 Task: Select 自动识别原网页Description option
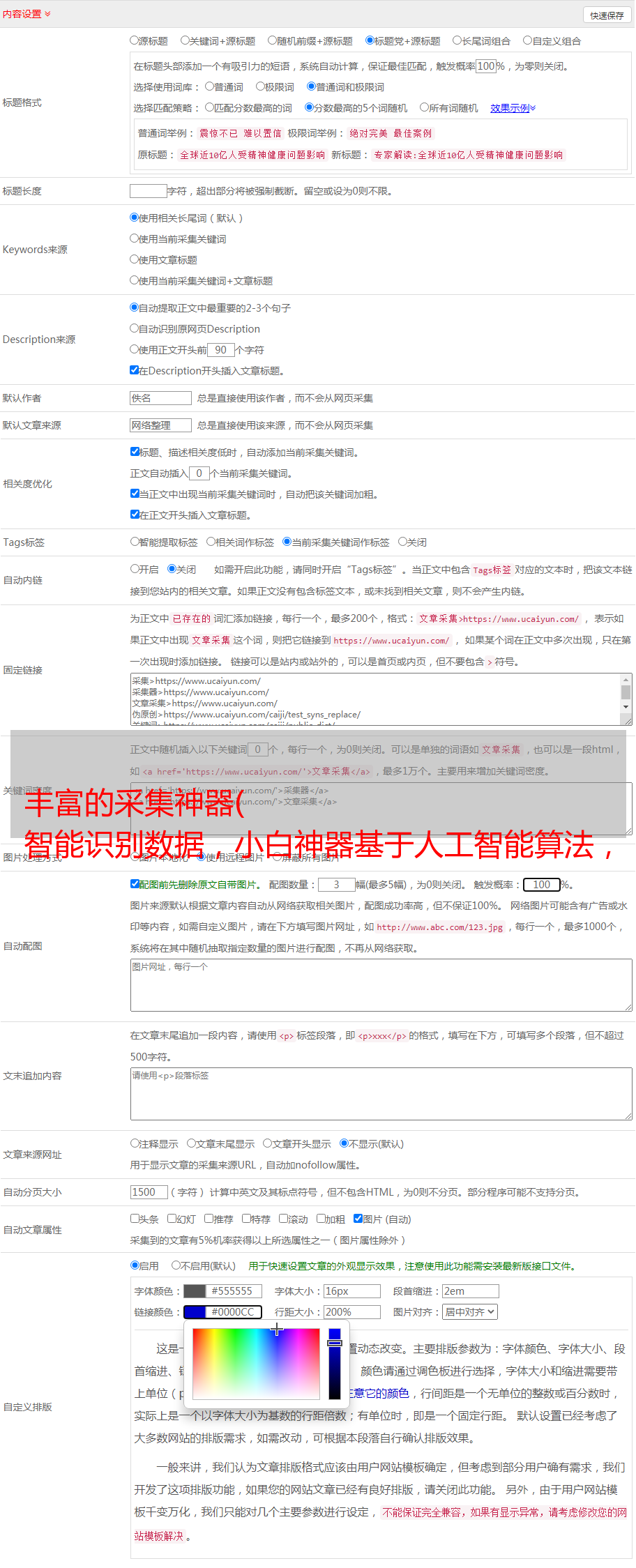tap(134, 328)
